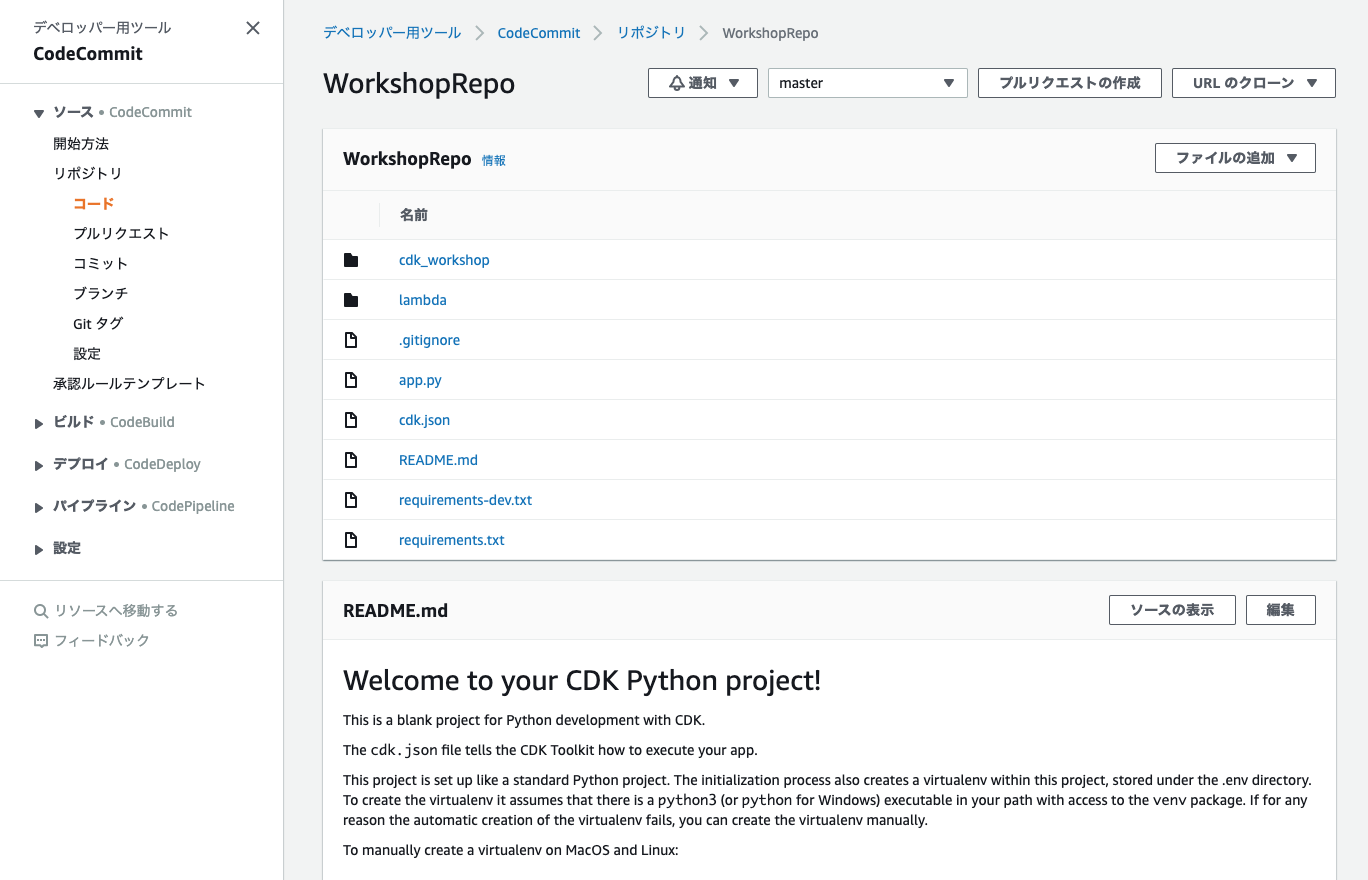Viewport: 1368px width, 880px height.
Task: Open the cdk_workshop folder
Action: [444, 260]
